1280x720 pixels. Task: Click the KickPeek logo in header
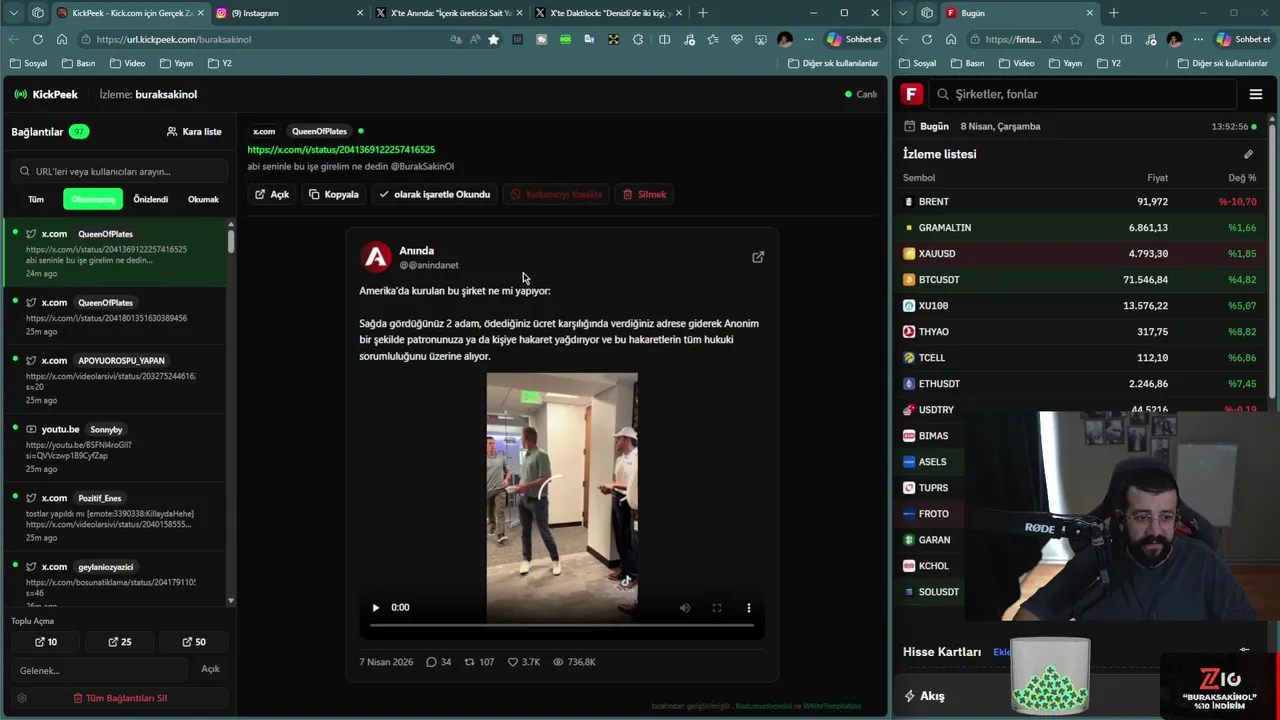click(x=46, y=94)
